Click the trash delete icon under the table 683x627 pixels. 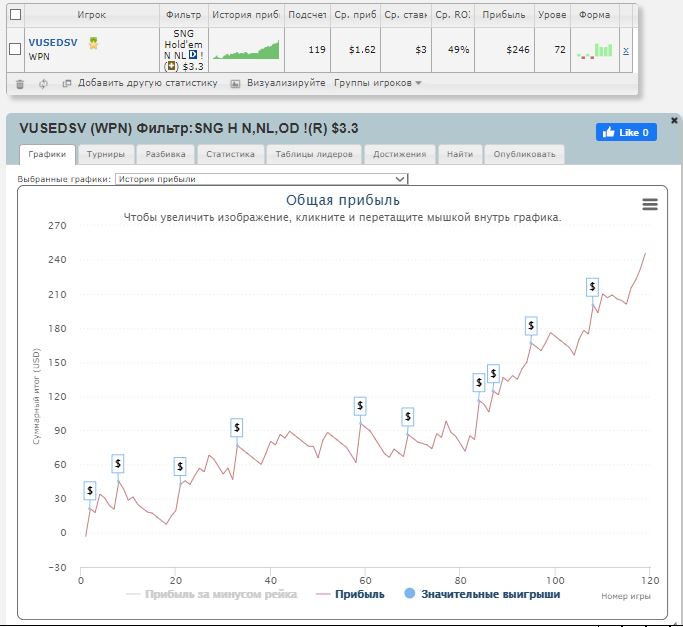point(20,84)
